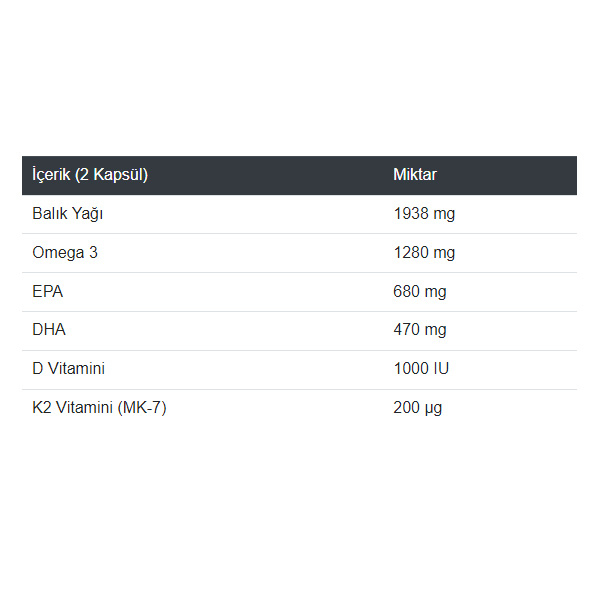Click the 200 µg value
The height and width of the screenshot is (600, 600).
pos(417,408)
